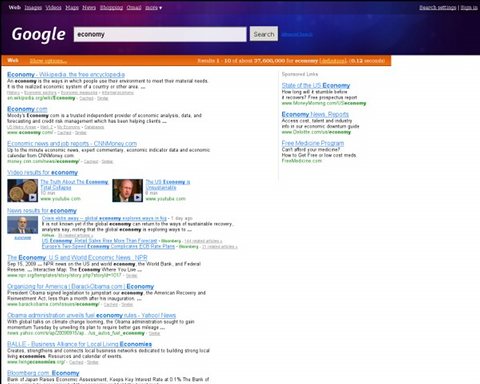
Task: View Cached version of BALLE result
Action: coord(76,362)
